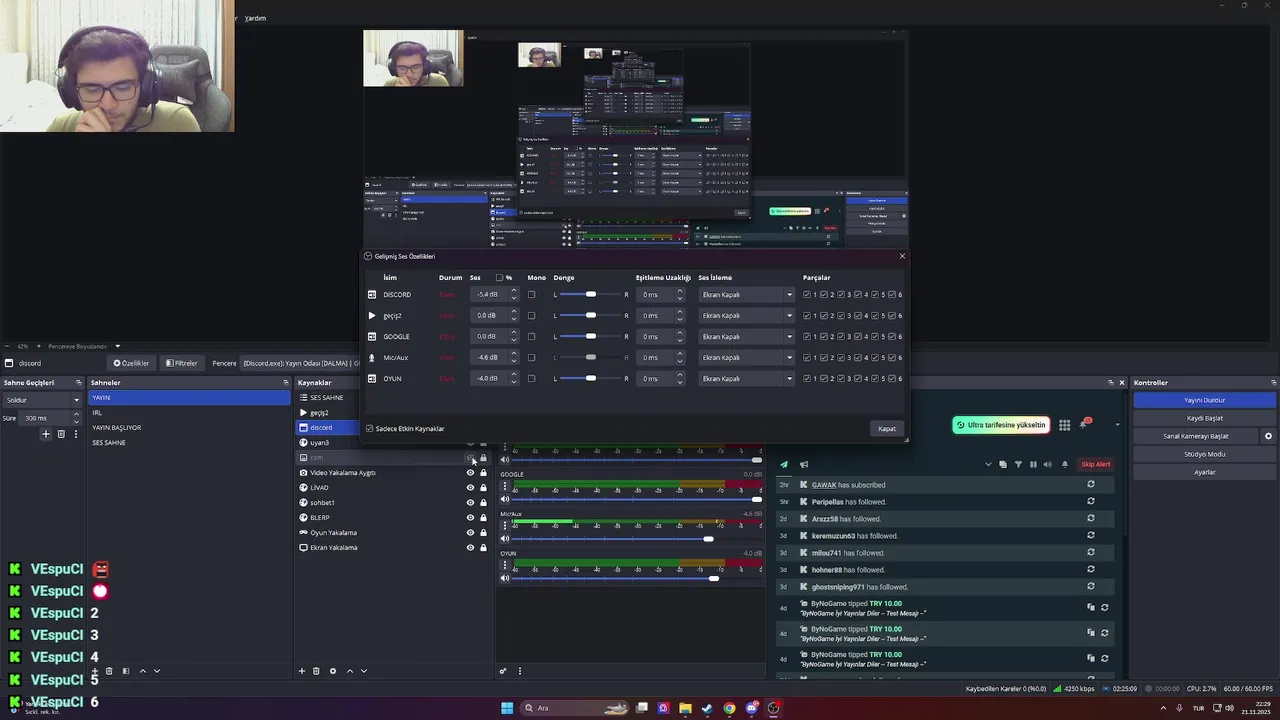
Task: Remove selected source with trash icon
Action: pyautogui.click(x=316, y=671)
